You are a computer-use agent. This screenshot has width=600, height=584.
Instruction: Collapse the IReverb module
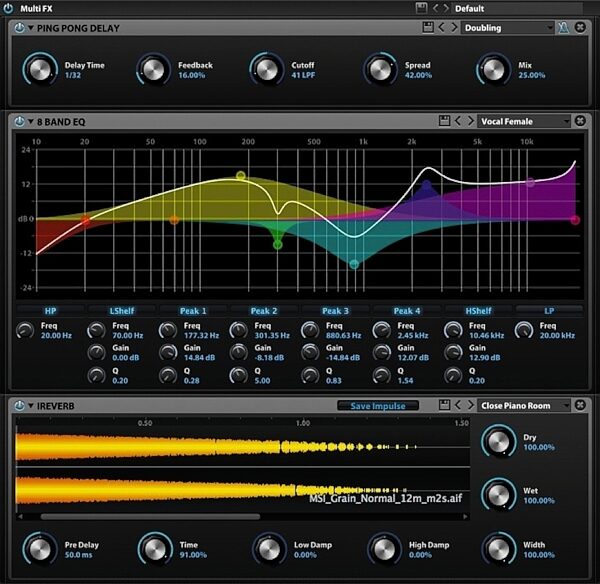pyautogui.click(x=31, y=406)
